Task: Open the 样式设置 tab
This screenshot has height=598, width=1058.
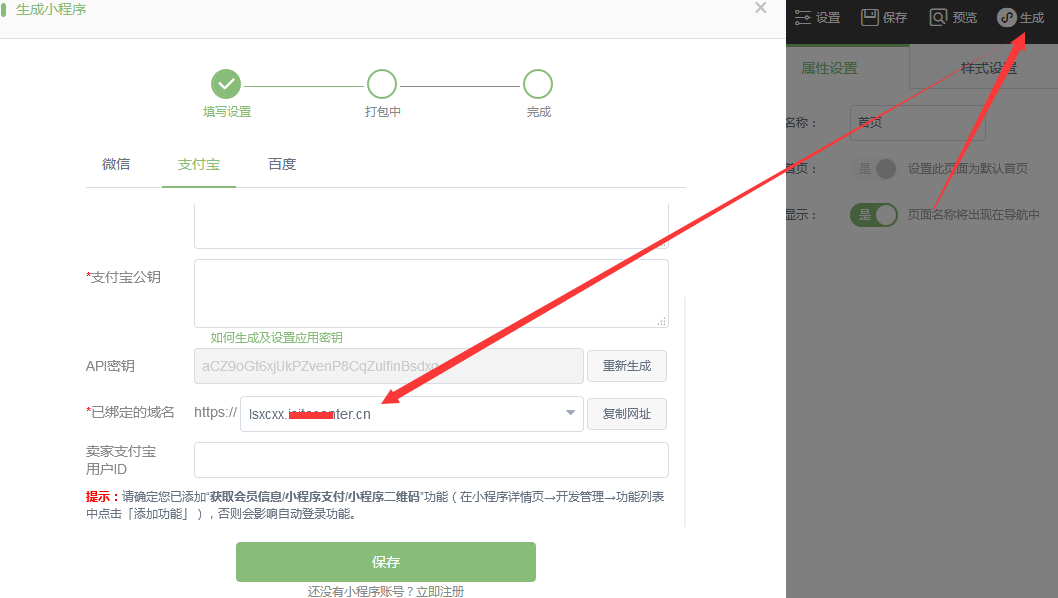Action: coord(988,68)
